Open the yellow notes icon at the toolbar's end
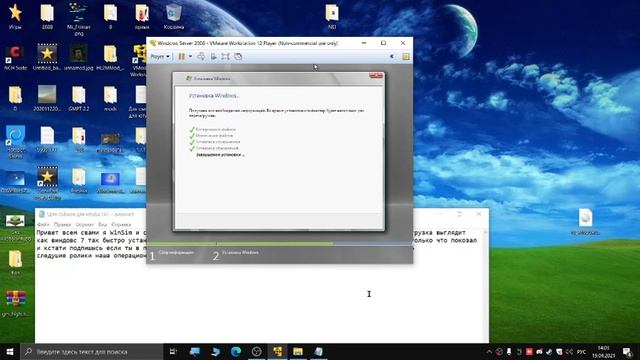640x360 pixels. pos(406,56)
